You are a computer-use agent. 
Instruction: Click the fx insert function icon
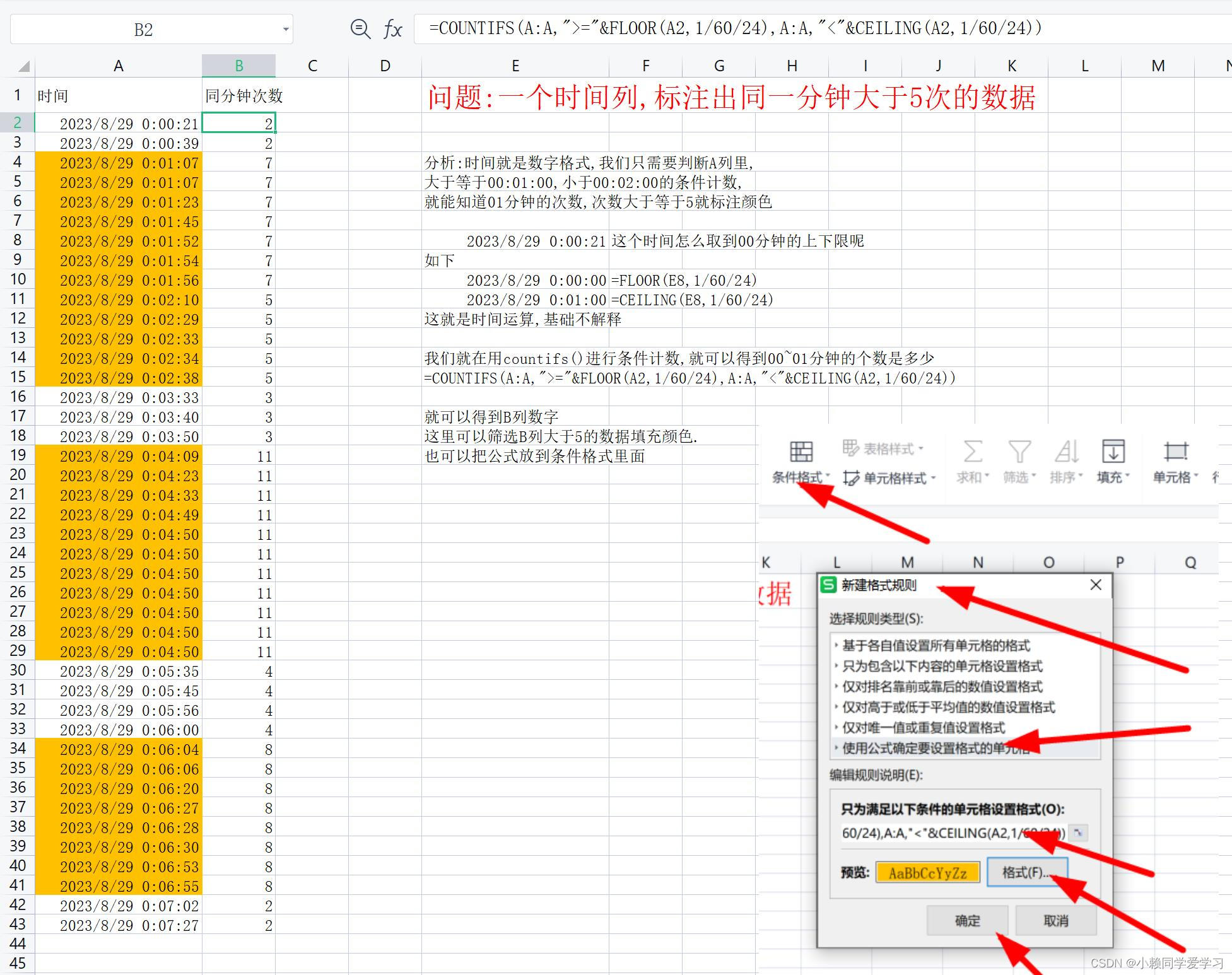pos(392,28)
